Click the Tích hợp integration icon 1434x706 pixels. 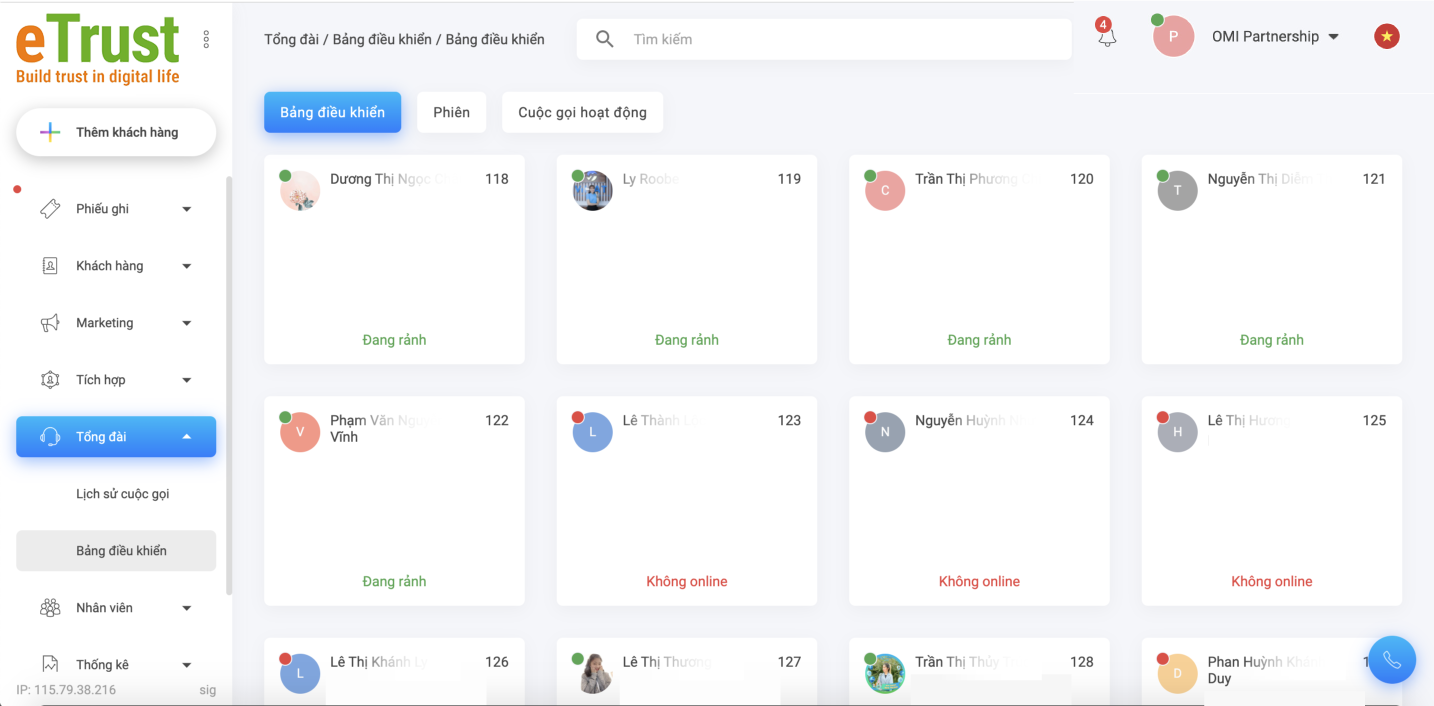click(50, 380)
